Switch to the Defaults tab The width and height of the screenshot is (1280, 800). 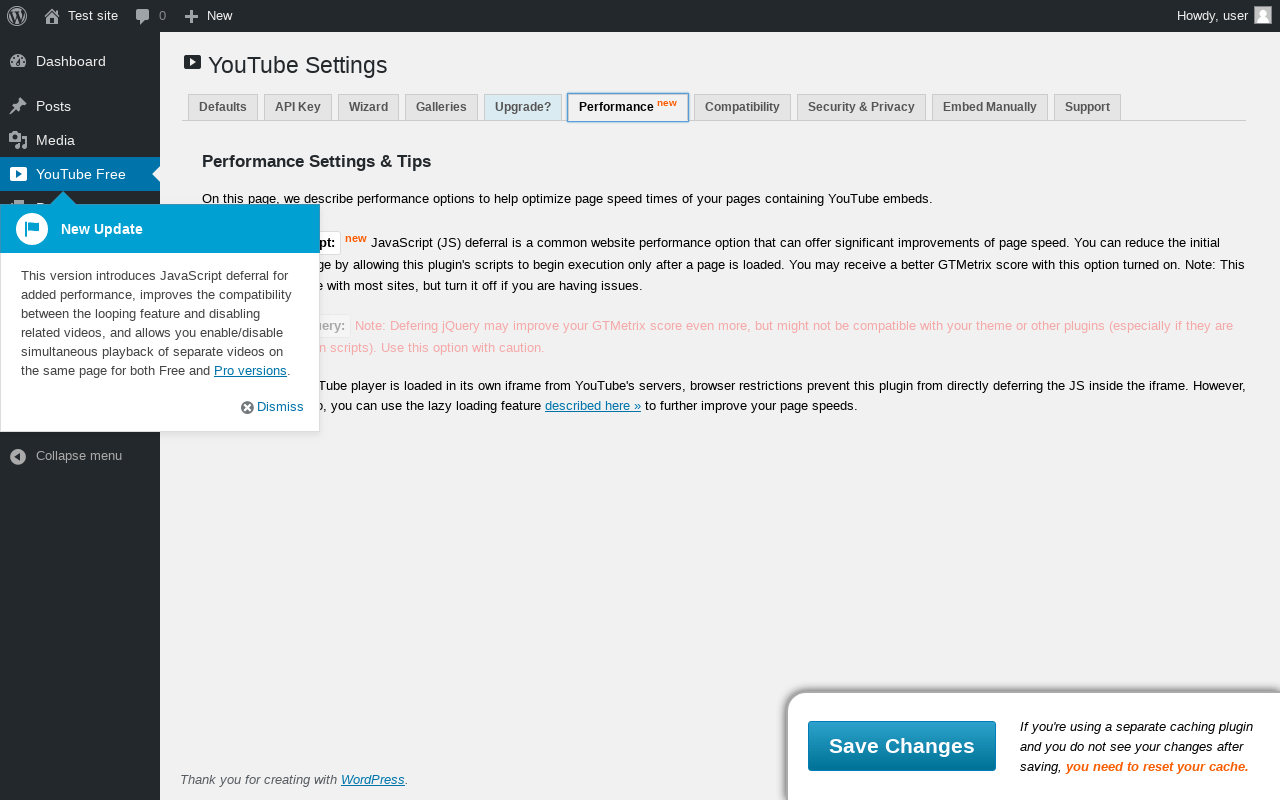(x=222, y=107)
